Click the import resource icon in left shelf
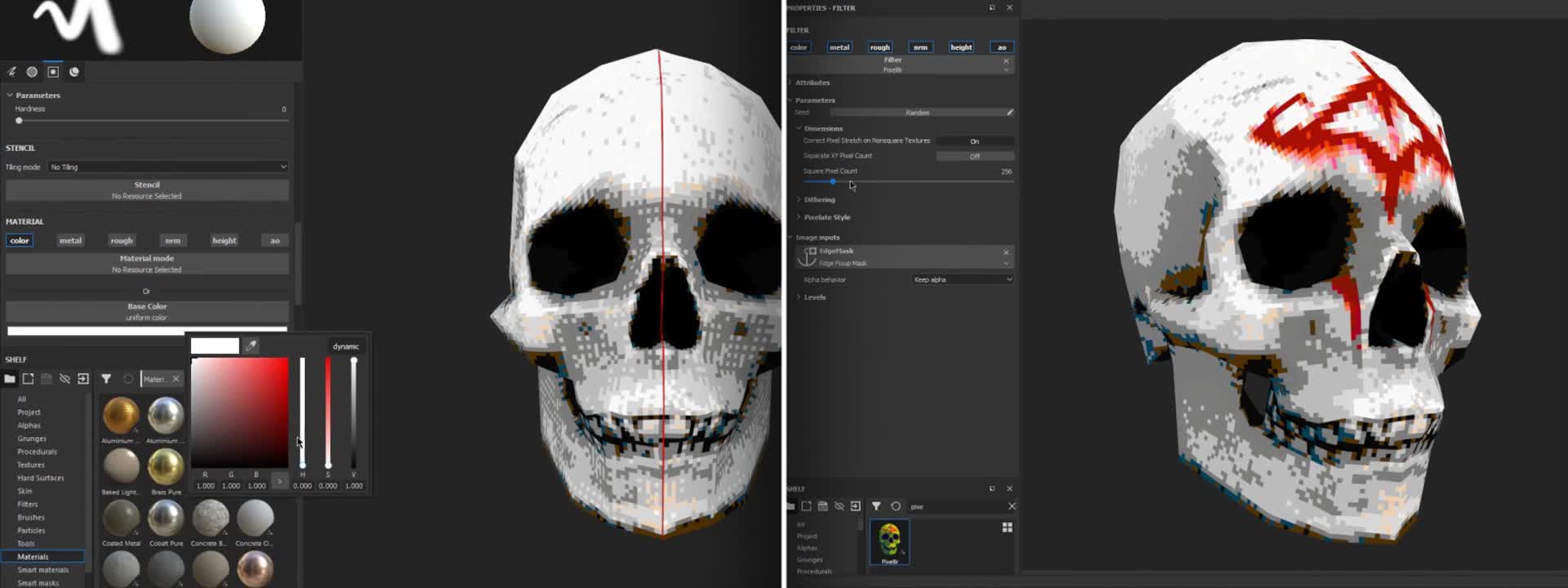 [x=83, y=379]
